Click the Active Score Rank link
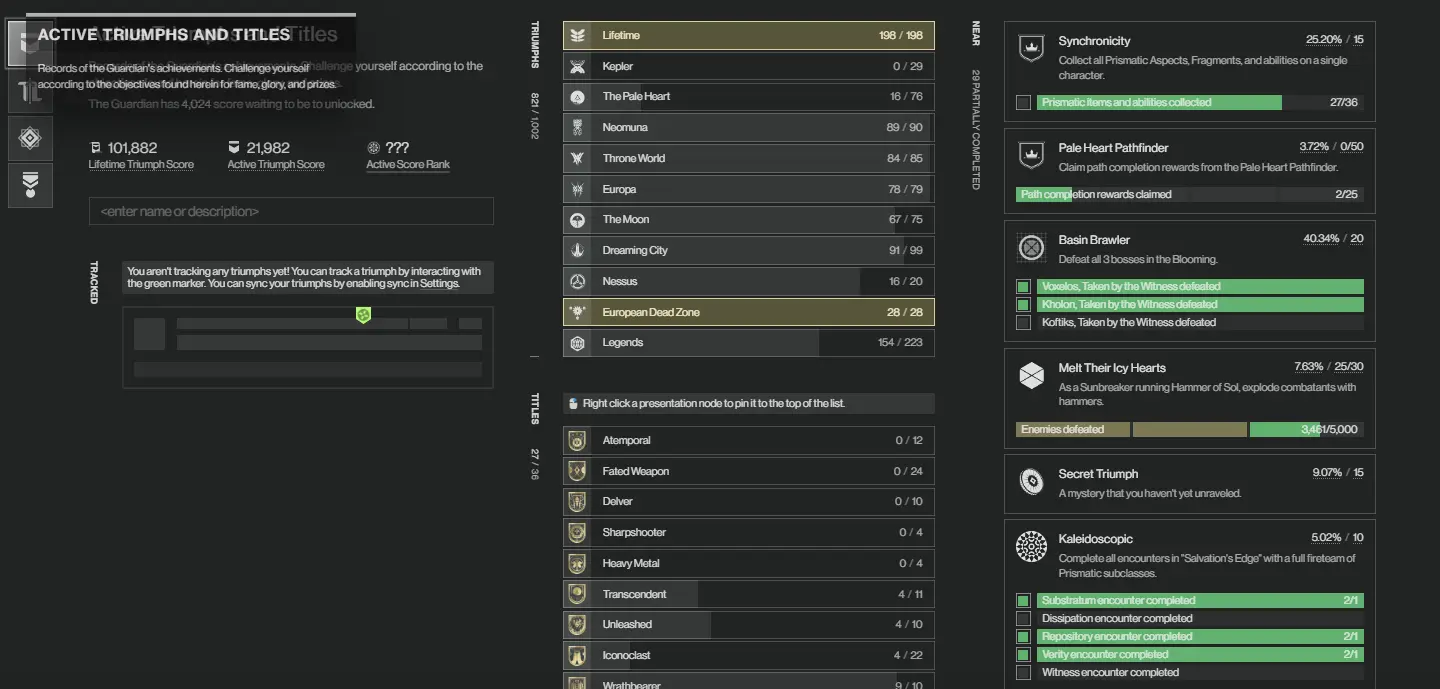Image resolution: width=1440 pixels, height=689 pixels. 408,165
